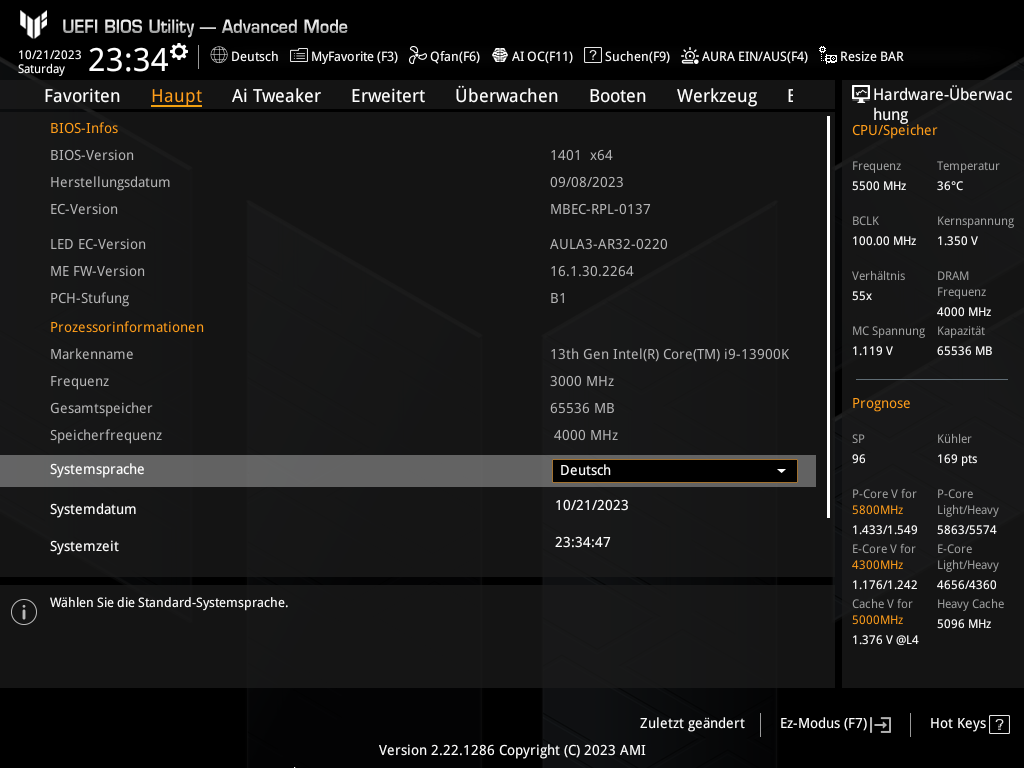This screenshot has width=1024, height=768.
Task: Click the globe language icon
Action: (x=219, y=56)
